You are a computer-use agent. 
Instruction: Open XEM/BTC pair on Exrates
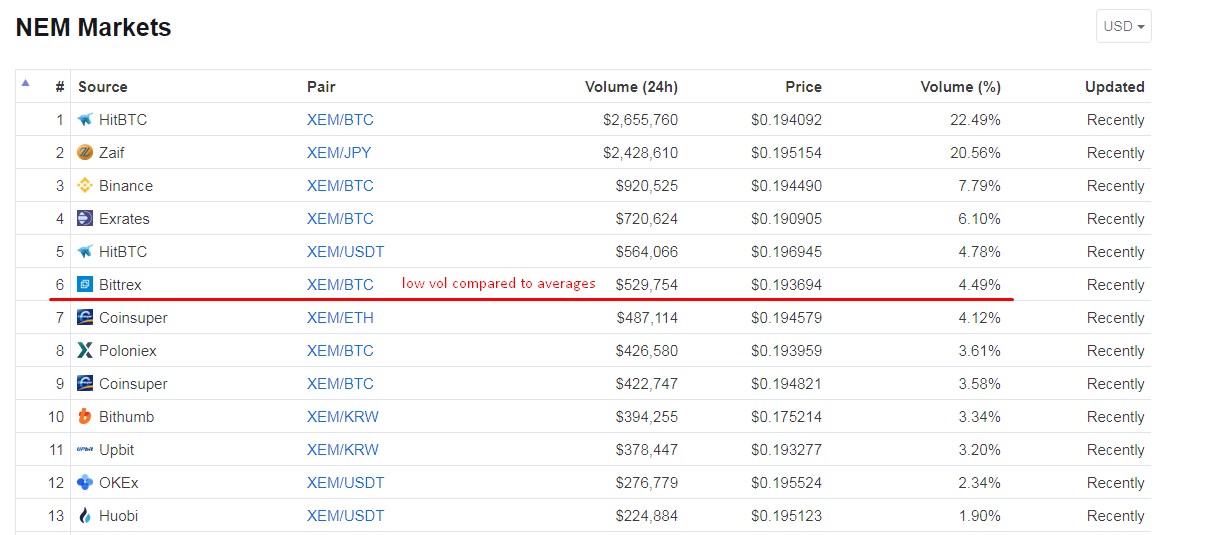click(x=340, y=219)
